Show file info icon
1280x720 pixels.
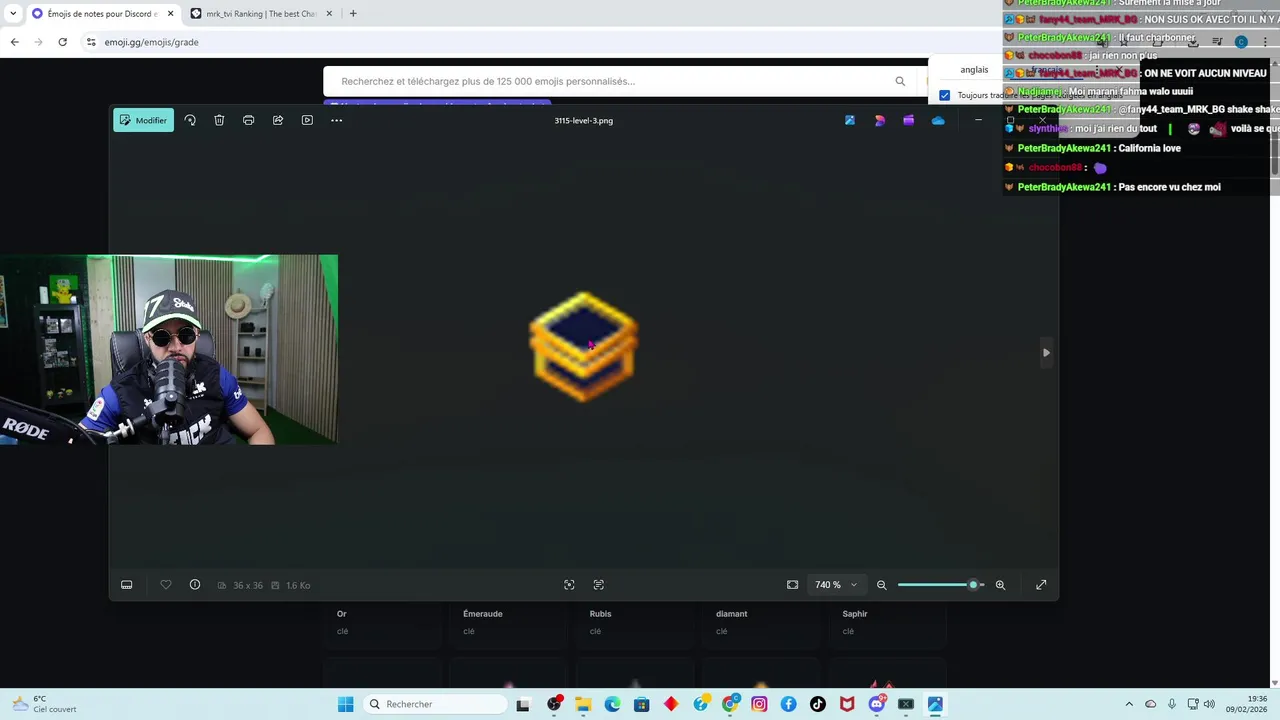[195, 585]
